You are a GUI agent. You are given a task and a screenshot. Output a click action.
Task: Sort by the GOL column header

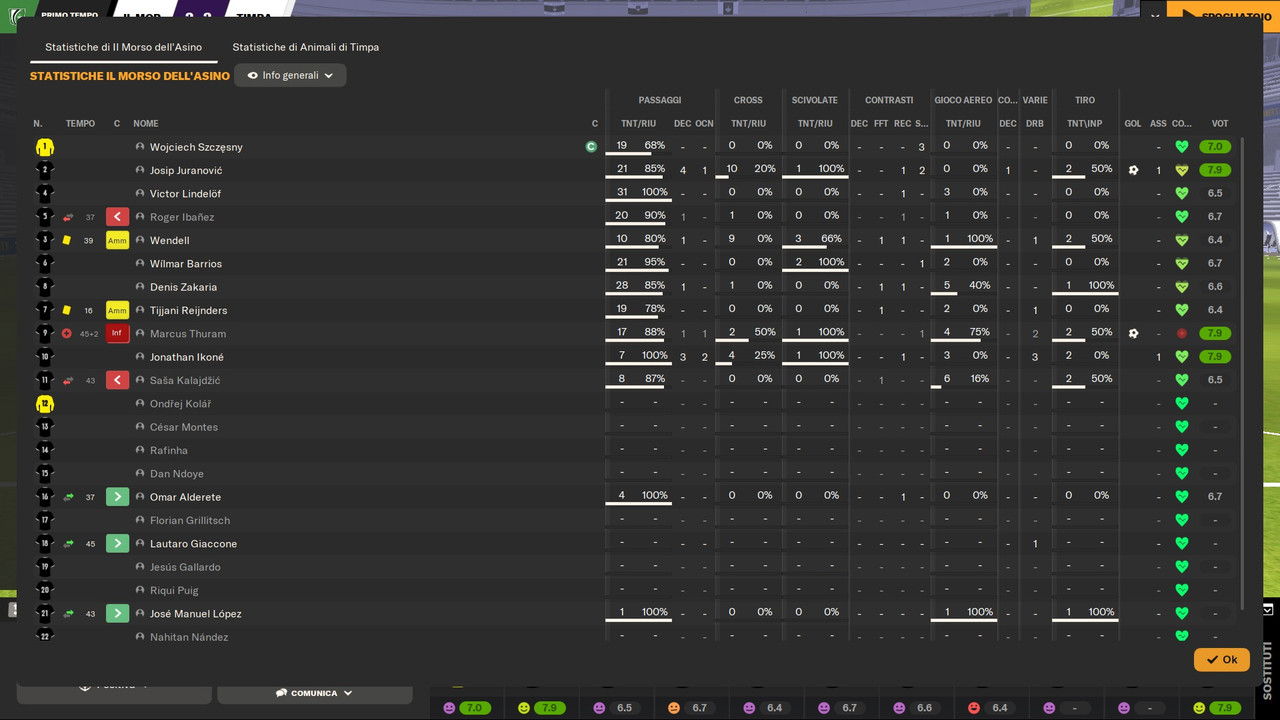pos(1133,124)
